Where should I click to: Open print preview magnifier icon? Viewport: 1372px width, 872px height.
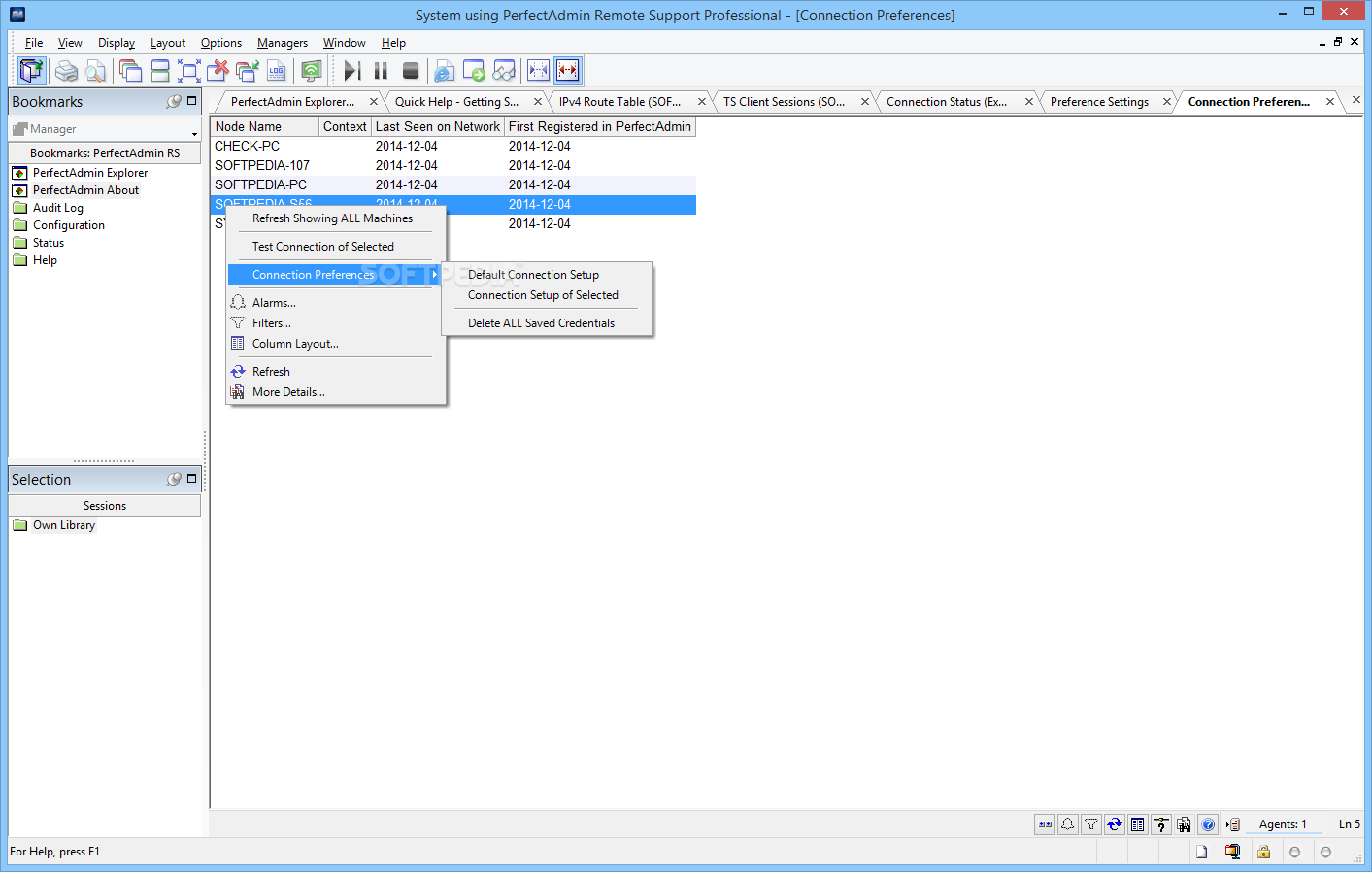pyautogui.click(x=95, y=71)
